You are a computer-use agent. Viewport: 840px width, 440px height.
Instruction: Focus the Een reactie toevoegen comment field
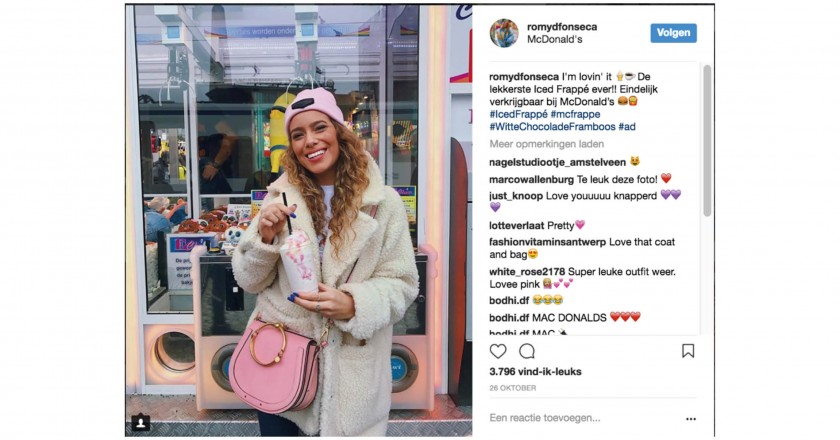click(x=584, y=418)
